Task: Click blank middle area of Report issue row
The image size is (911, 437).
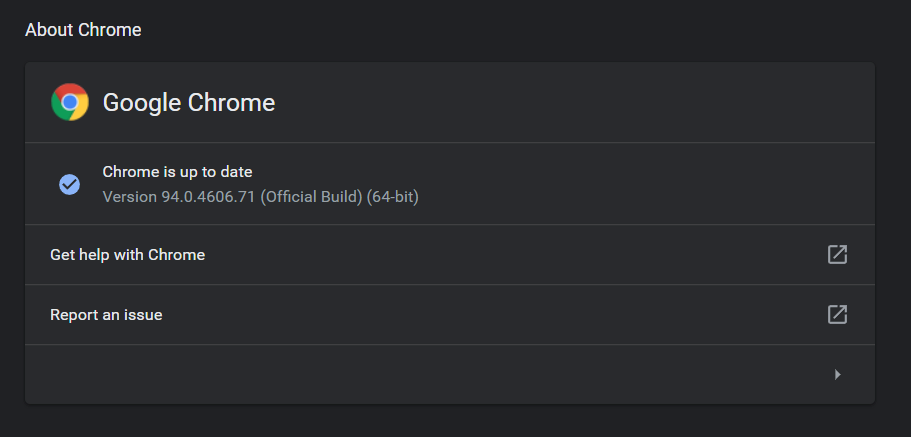Action: tap(500, 315)
